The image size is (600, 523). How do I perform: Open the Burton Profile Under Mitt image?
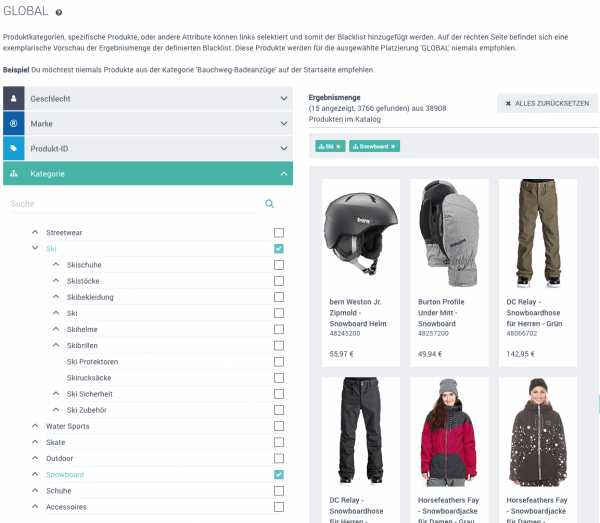pyautogui.click(x=449, y=233)
